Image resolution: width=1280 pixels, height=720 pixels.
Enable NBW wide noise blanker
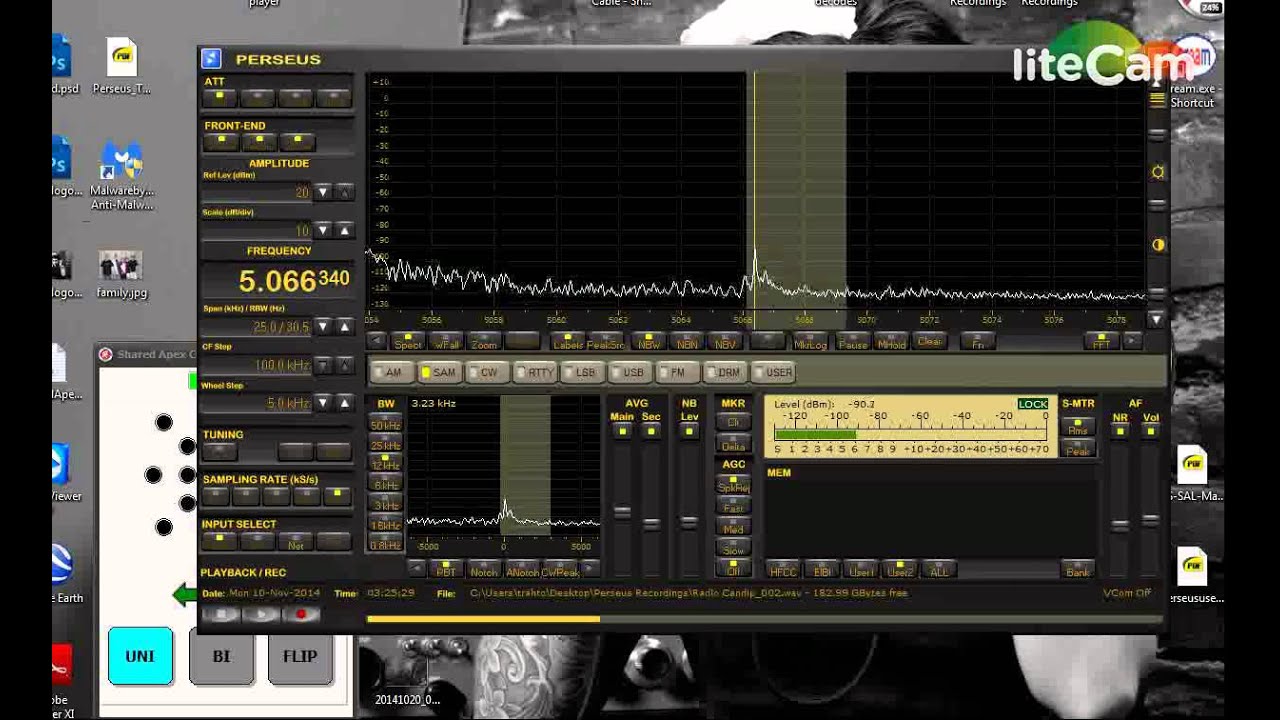pyautogui.click(x=649, y=342)
